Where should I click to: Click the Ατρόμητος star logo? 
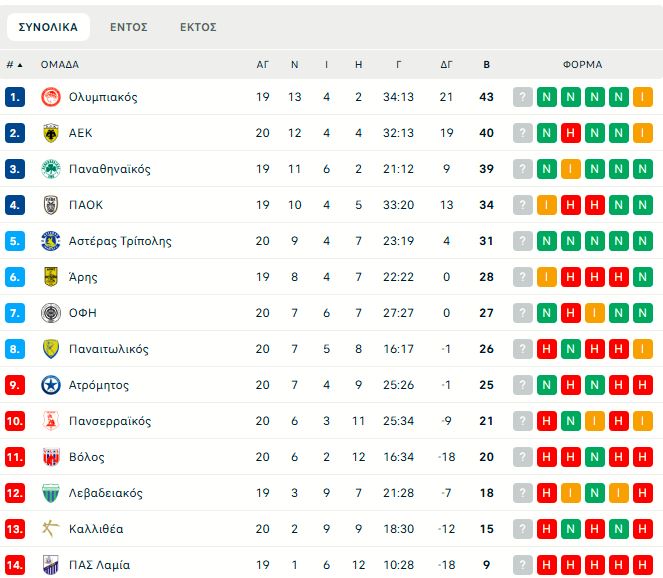[50, 385]
